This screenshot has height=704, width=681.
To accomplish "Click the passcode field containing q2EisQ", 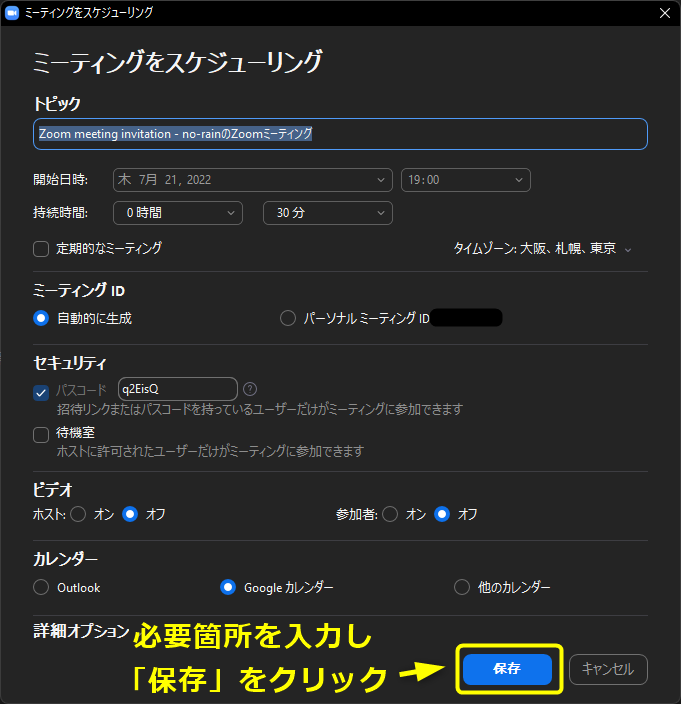I will pos(178,389).
